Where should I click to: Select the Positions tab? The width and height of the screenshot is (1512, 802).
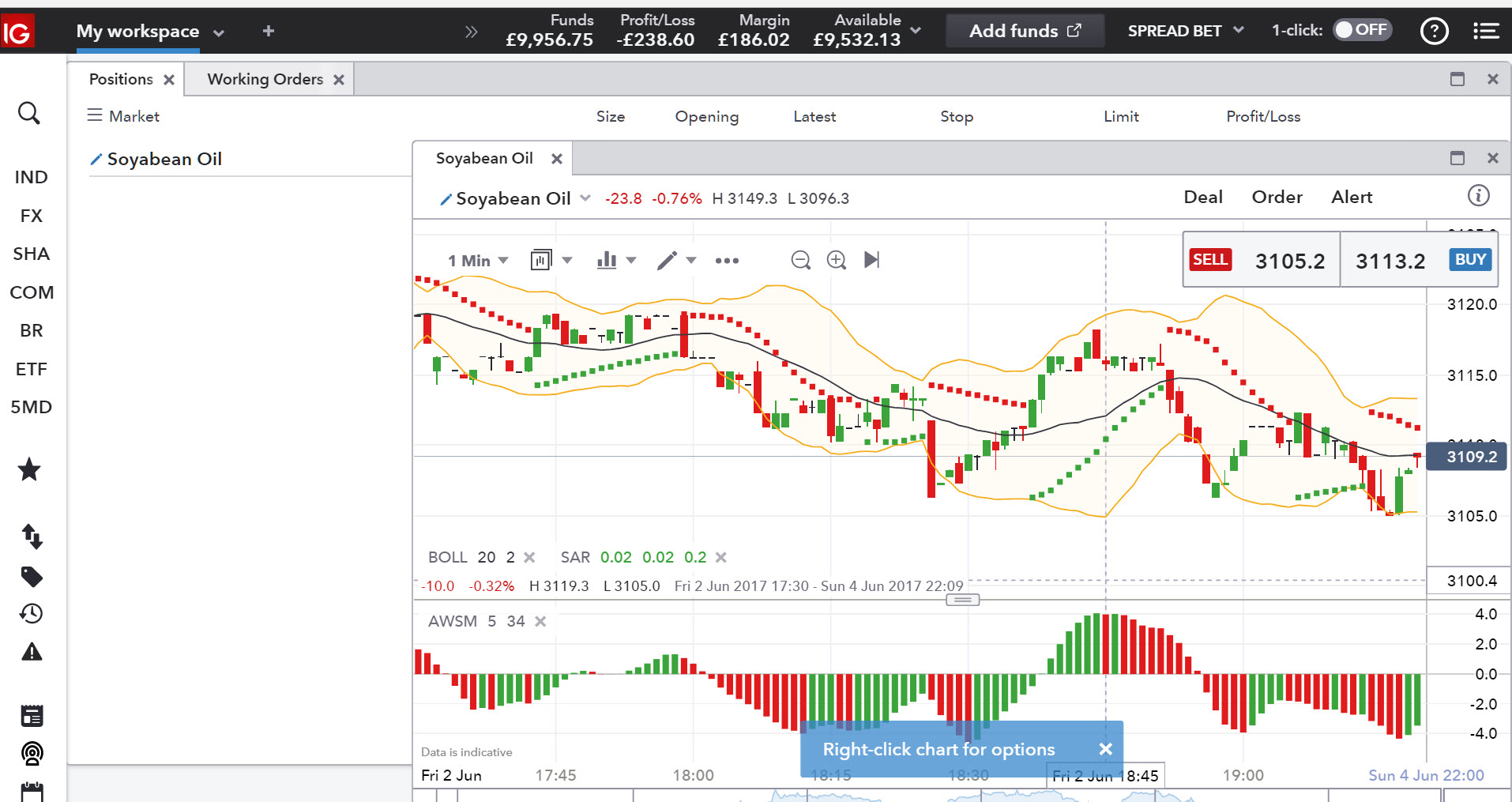pyautogui.click(x=121, y=79)
